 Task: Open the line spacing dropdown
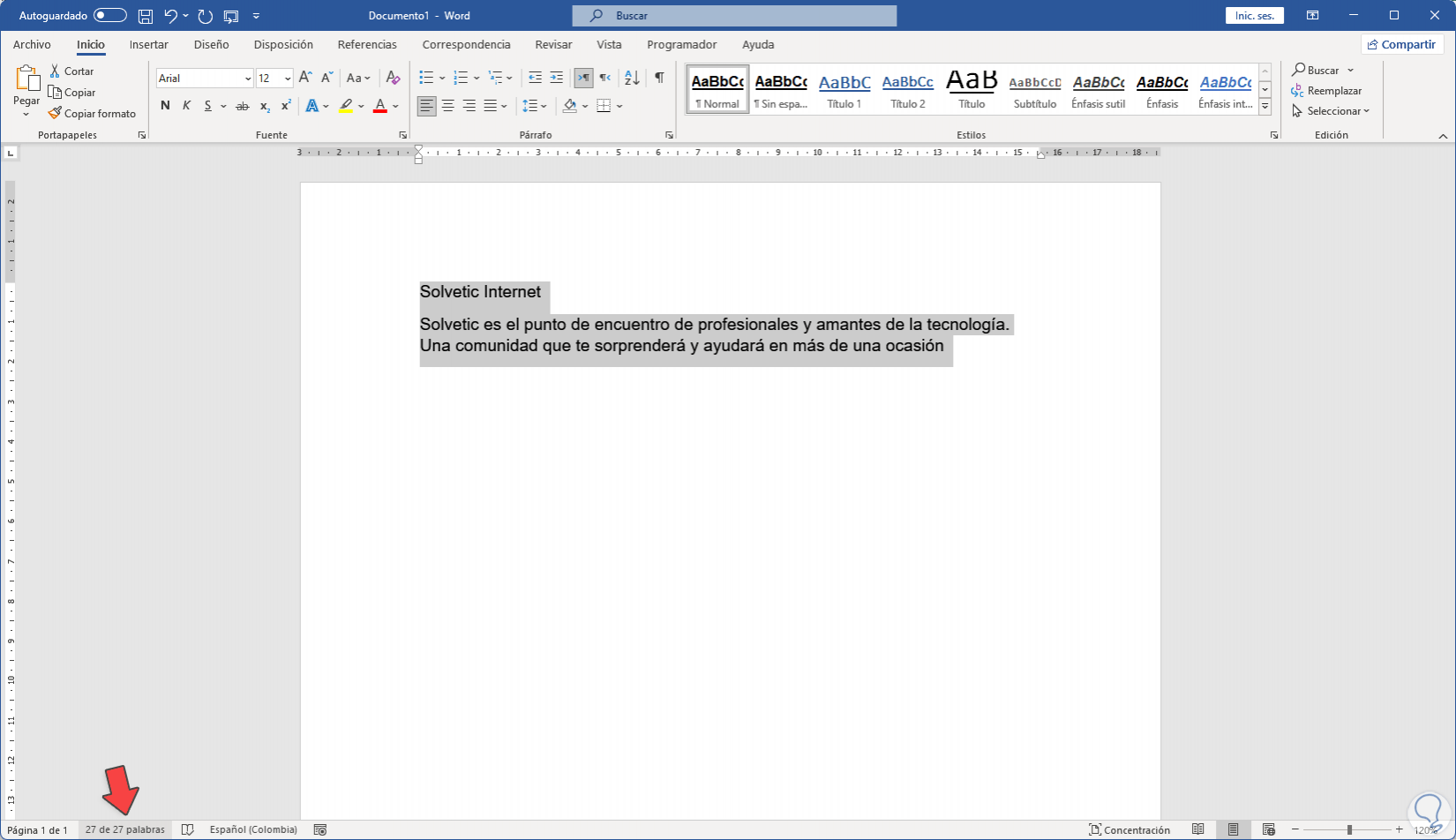tap(535, 106)
